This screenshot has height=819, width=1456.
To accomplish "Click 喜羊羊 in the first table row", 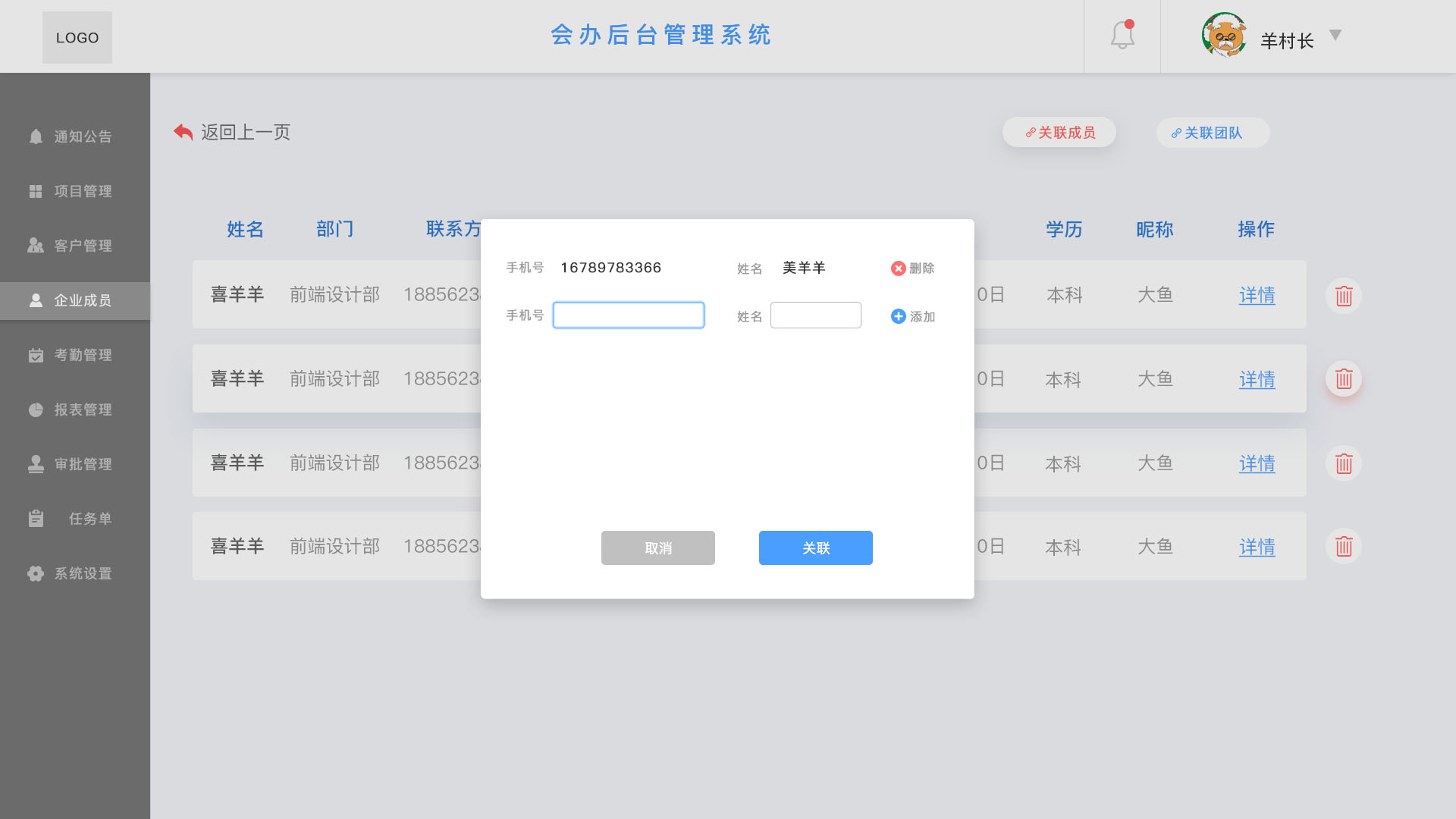I will (237, 294).
